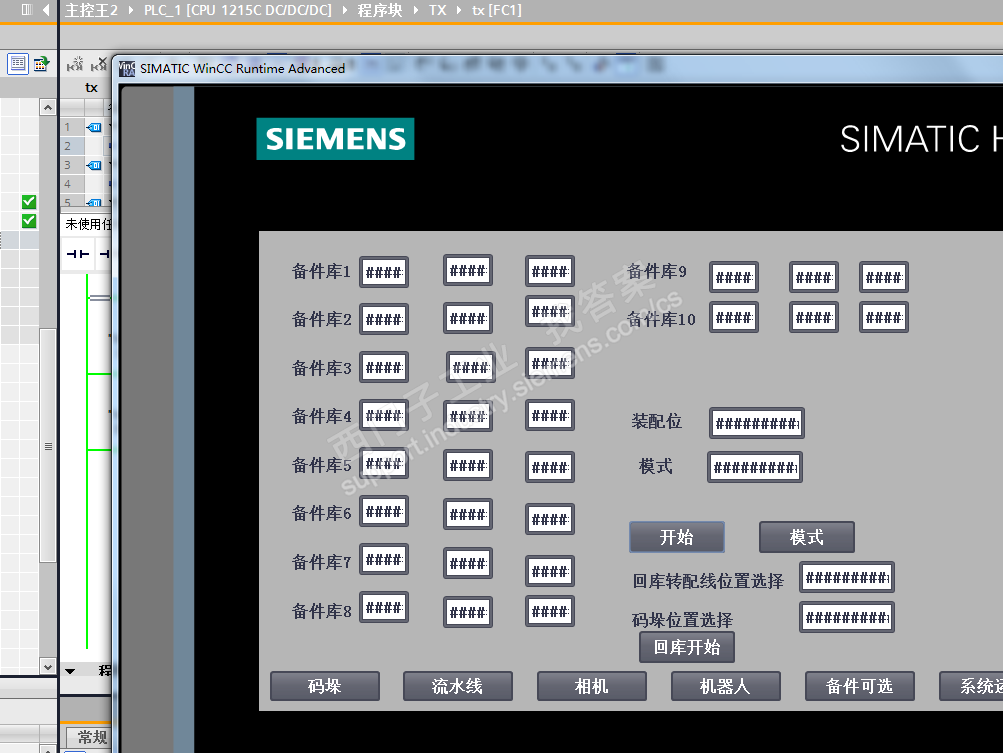The height and width of the screenshot is (753, 1003).
Task: Click the 模式 button
Action: [x=807, y=537]
